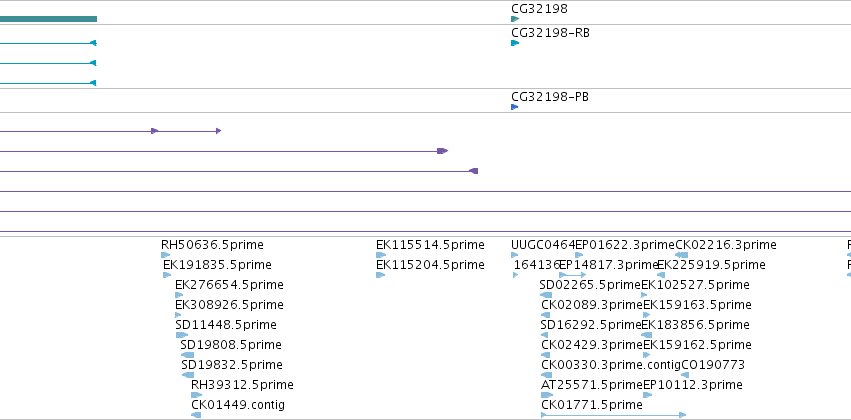
Task: Select the EK191835.5prime label
Action: 217,265
